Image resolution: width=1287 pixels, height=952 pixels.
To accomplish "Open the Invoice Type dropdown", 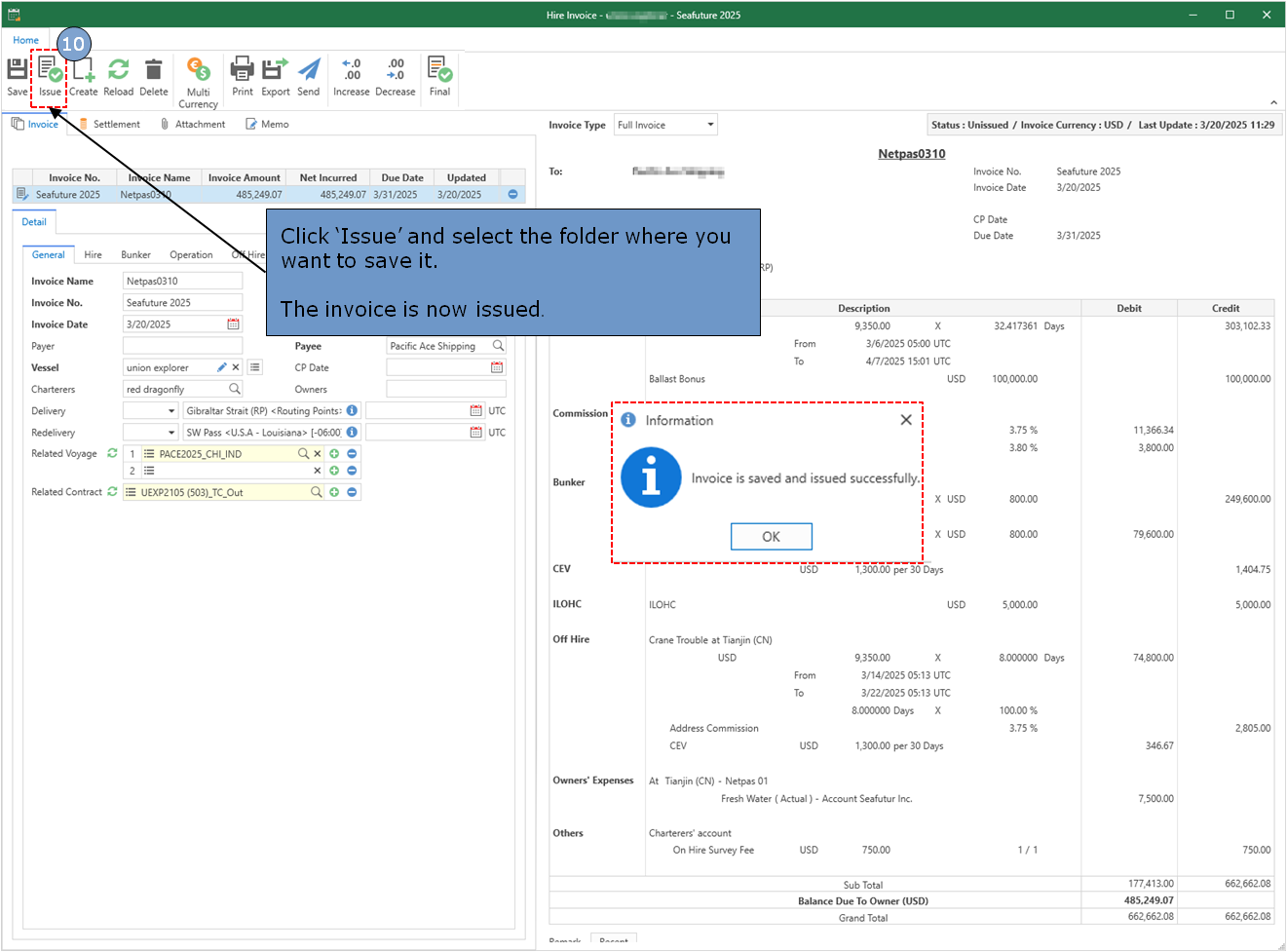I will (x=710, y=125).
